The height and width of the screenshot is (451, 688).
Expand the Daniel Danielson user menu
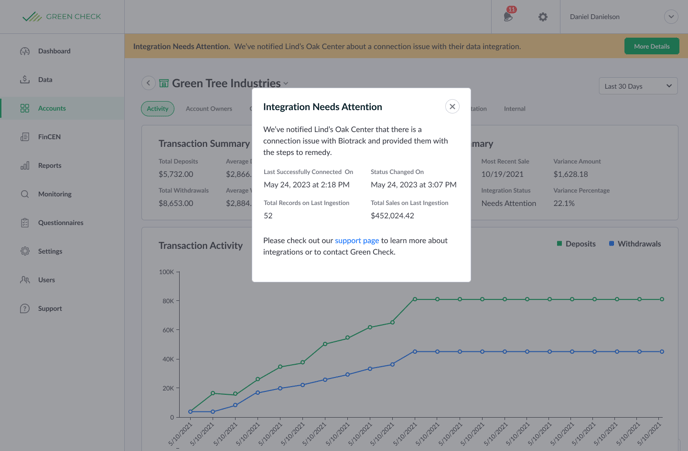[x=670, y=17]
